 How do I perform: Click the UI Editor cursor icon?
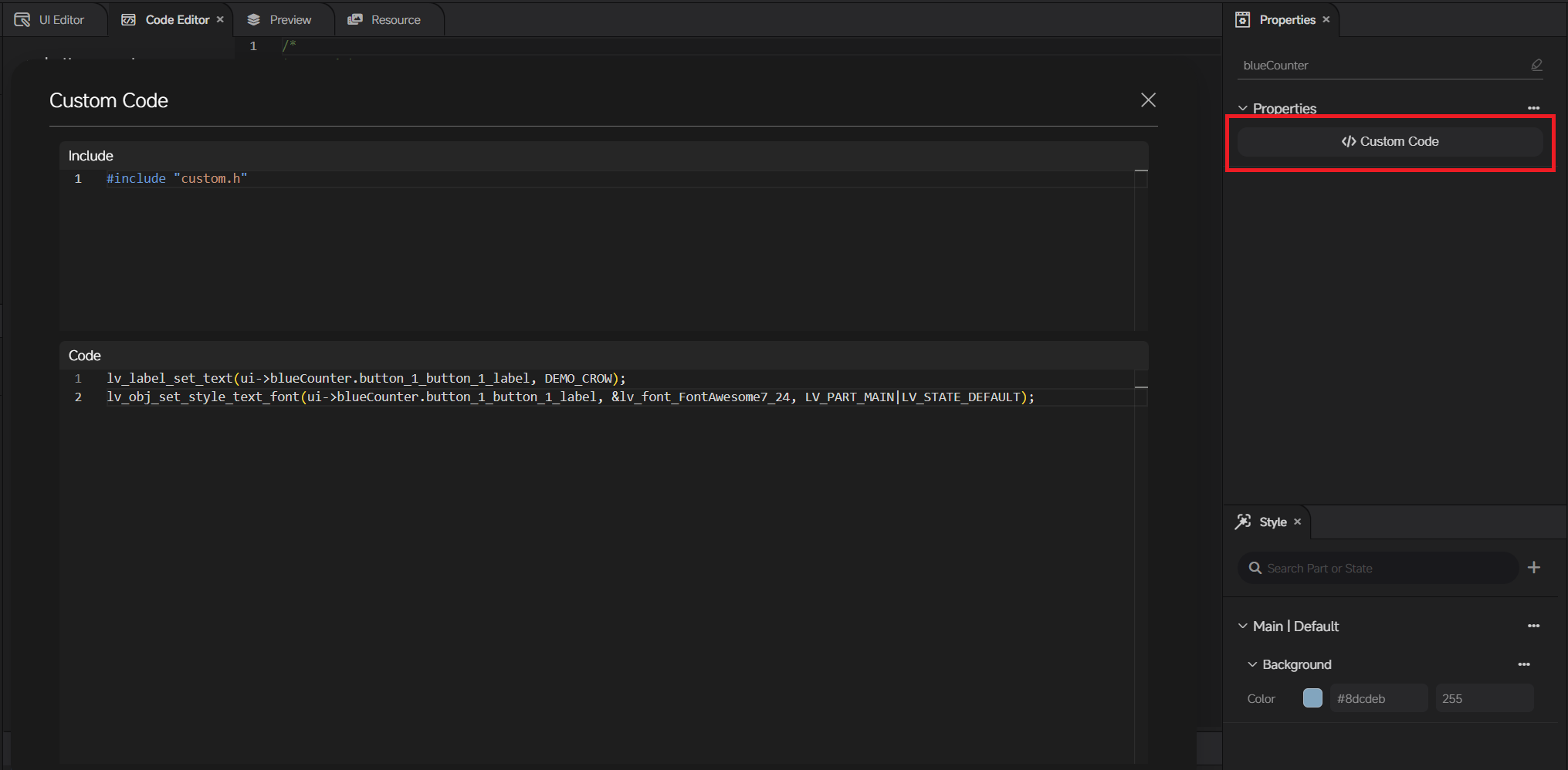(22, 19)
